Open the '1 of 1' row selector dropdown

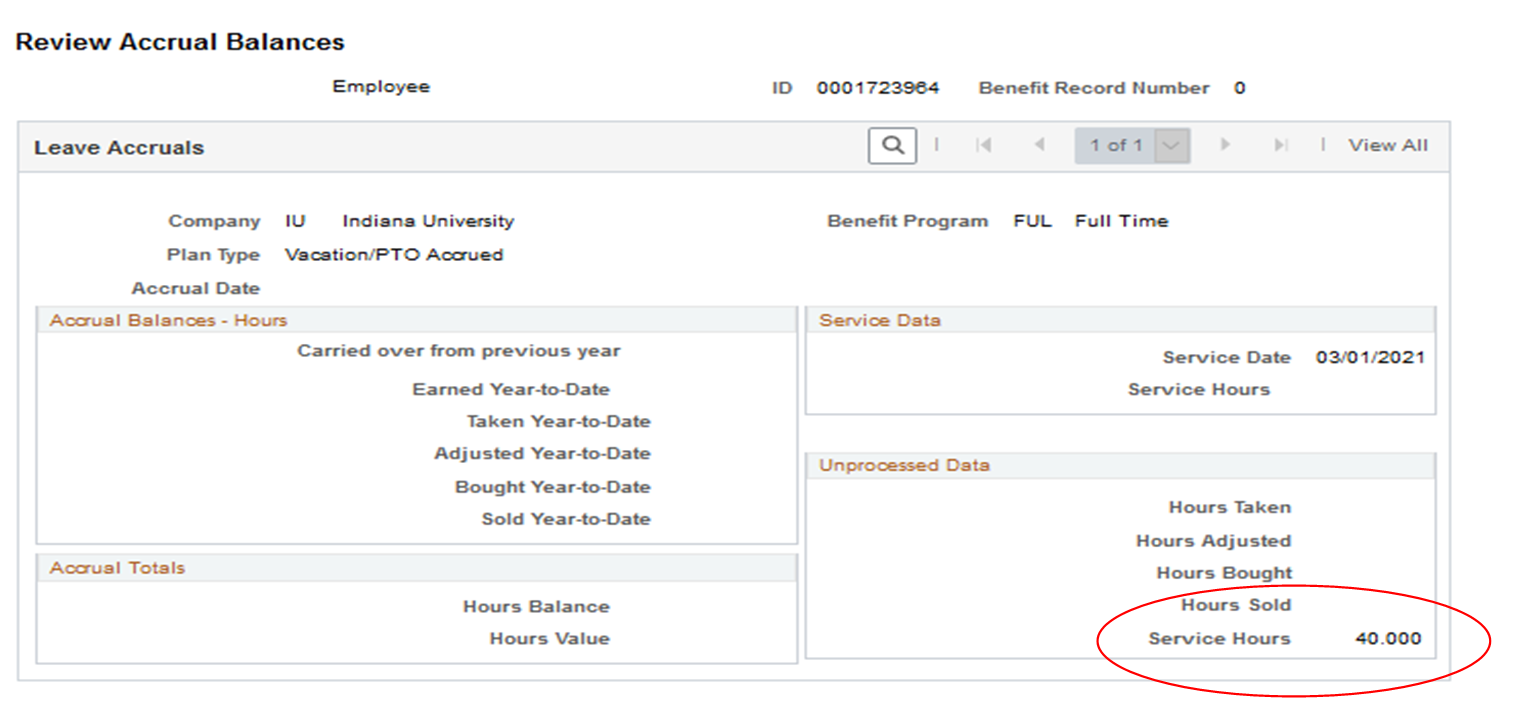[1132, 146]
